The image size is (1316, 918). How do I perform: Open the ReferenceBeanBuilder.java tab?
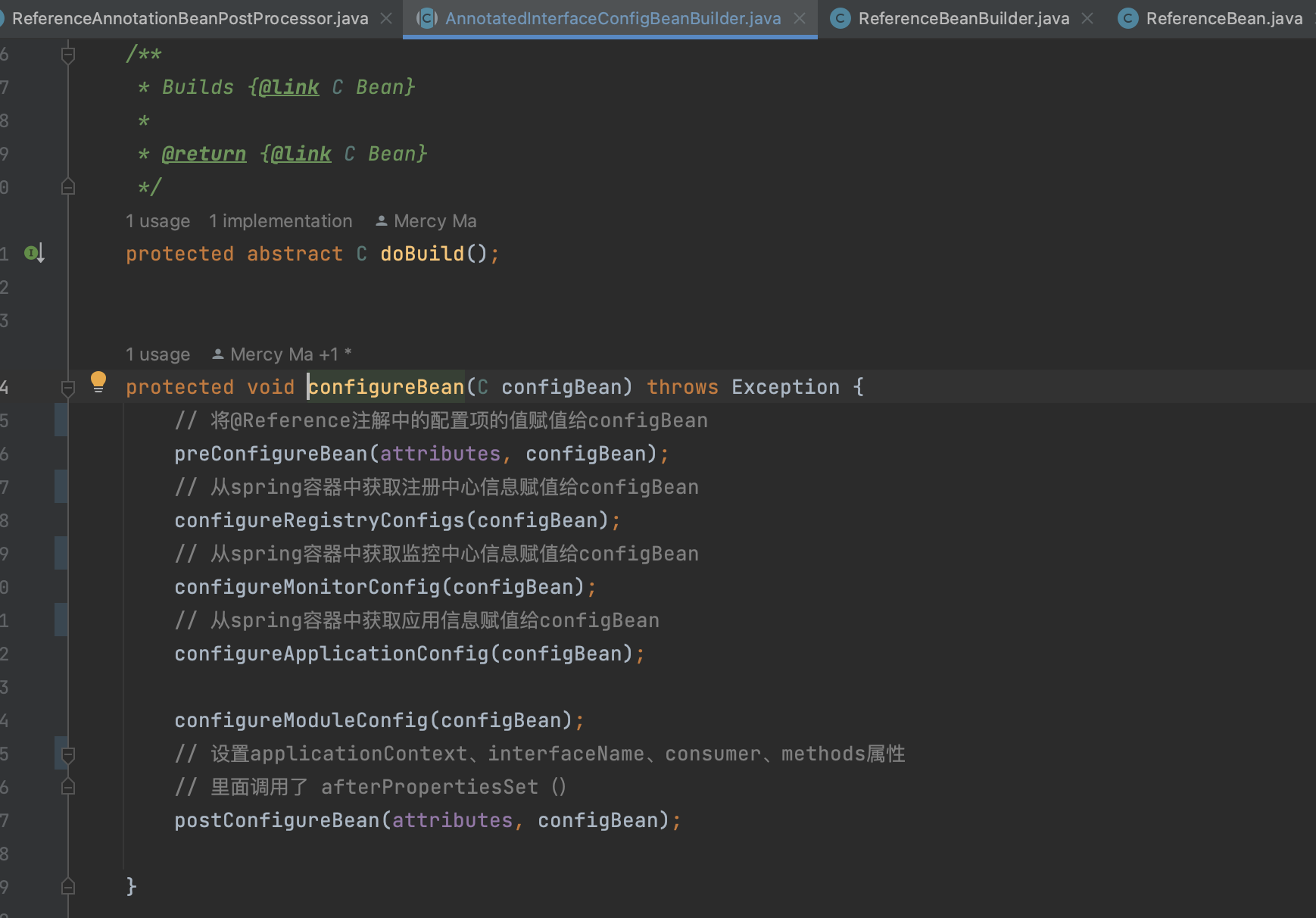click(x=963, y=18)
